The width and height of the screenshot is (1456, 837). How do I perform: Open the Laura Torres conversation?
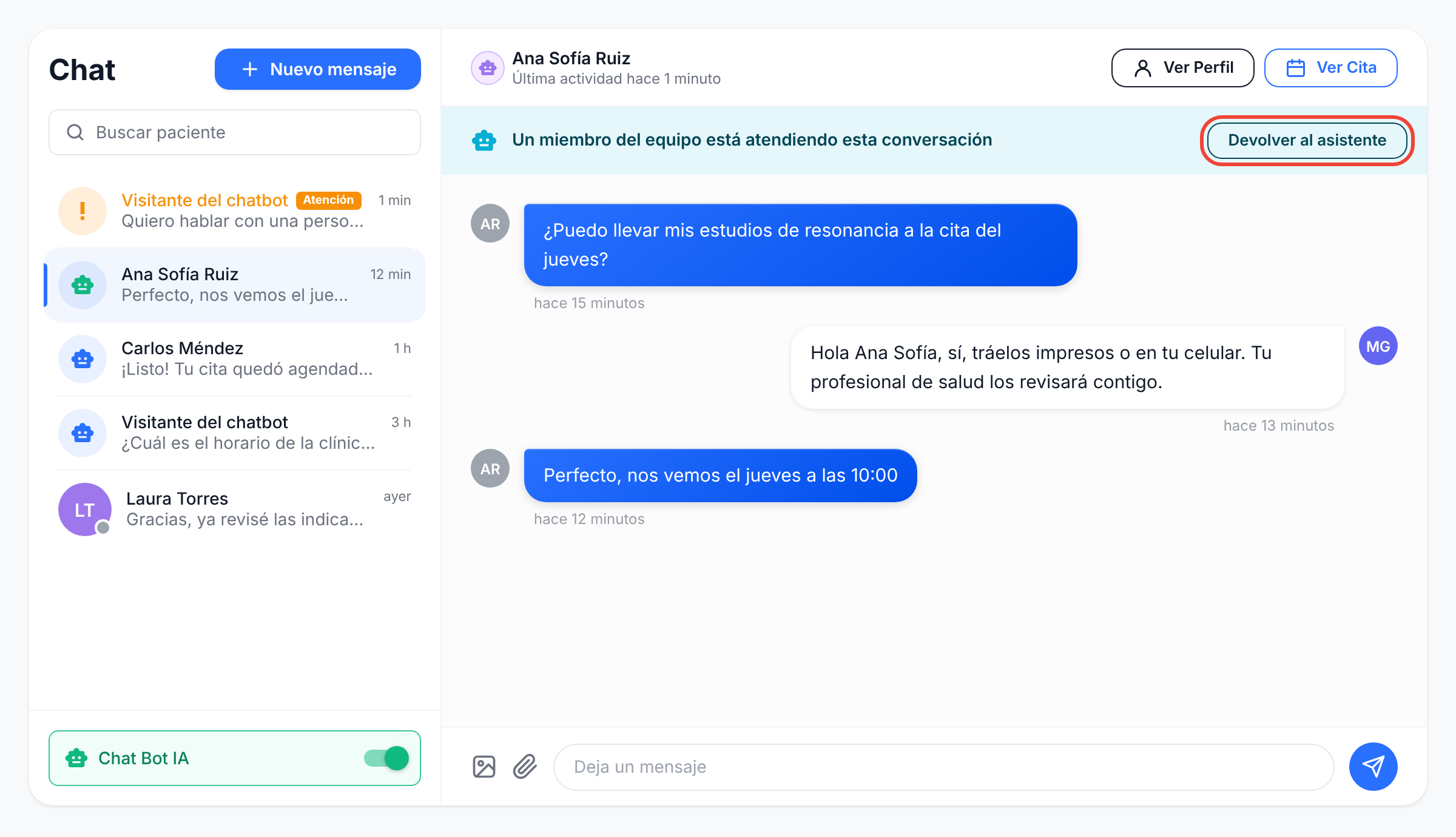(x=235, y=509)
